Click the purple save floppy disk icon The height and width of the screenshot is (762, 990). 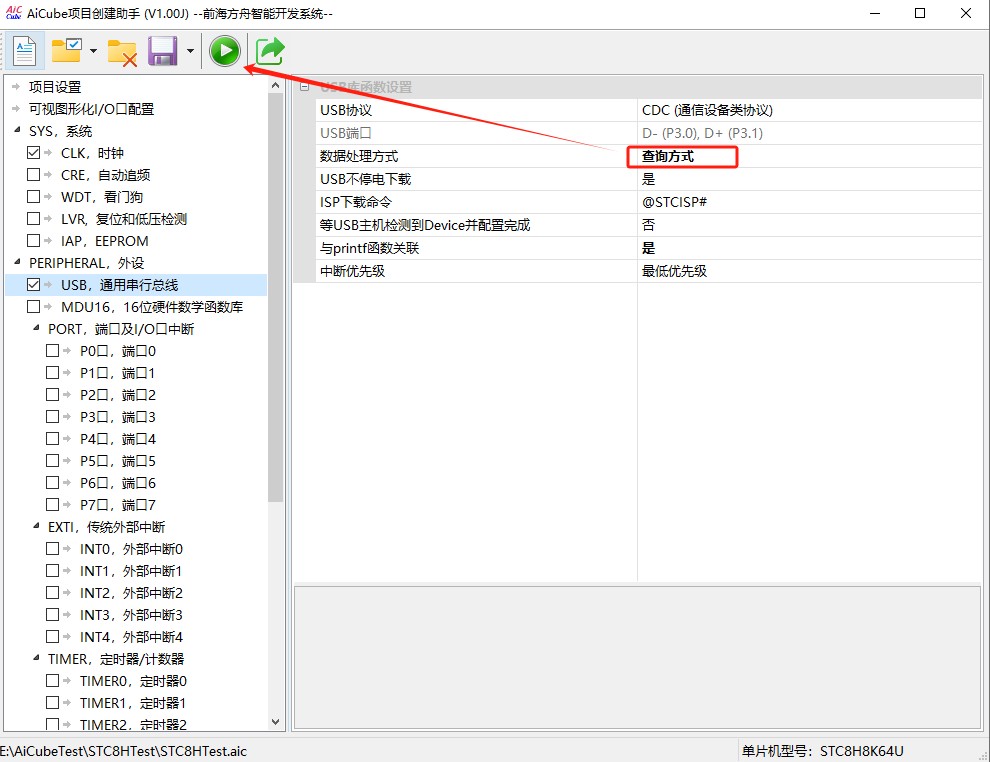(x=162, y=51)
